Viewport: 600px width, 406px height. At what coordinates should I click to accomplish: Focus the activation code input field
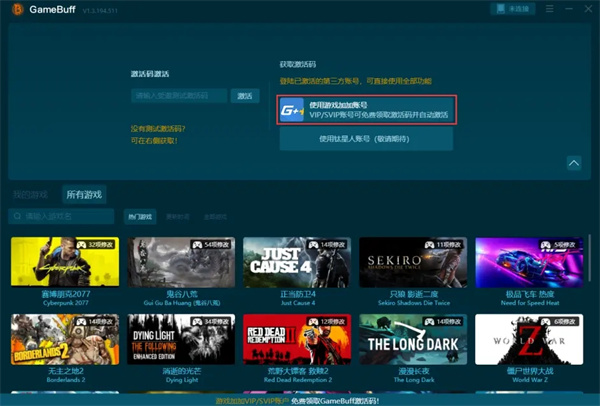[180, 96]
